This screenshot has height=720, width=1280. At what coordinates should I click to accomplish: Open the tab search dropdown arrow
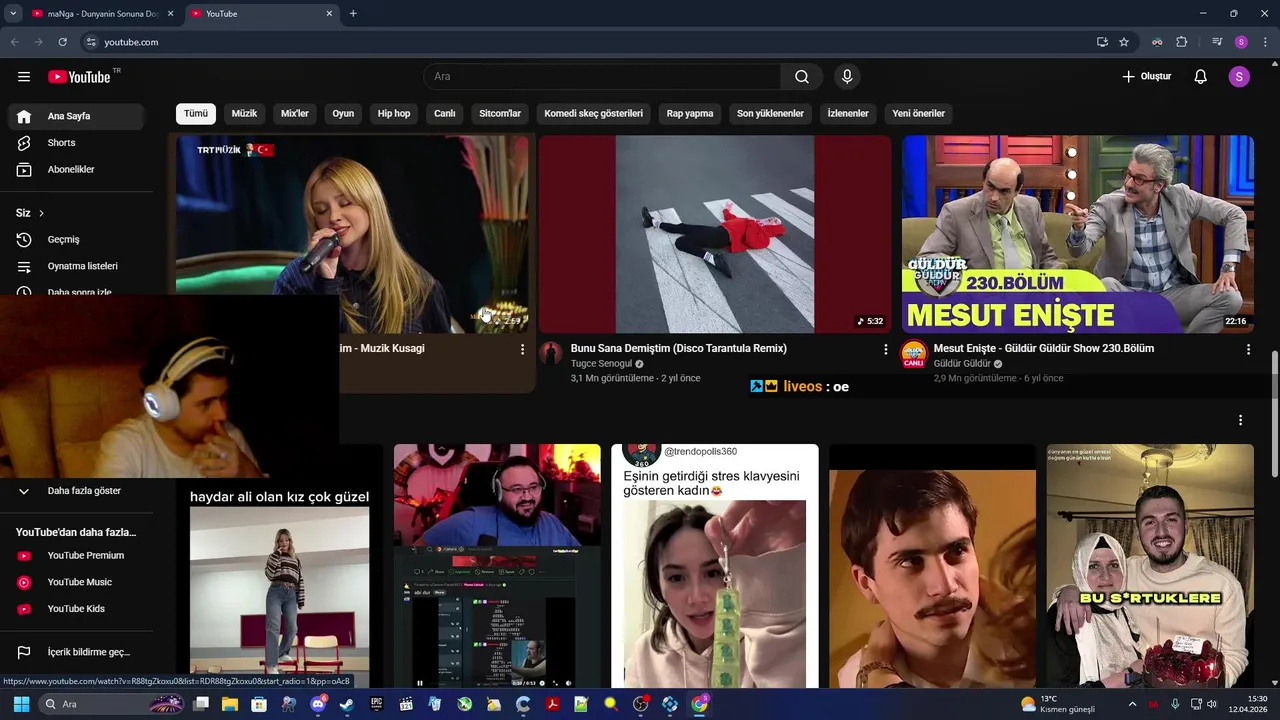point(13,14)
